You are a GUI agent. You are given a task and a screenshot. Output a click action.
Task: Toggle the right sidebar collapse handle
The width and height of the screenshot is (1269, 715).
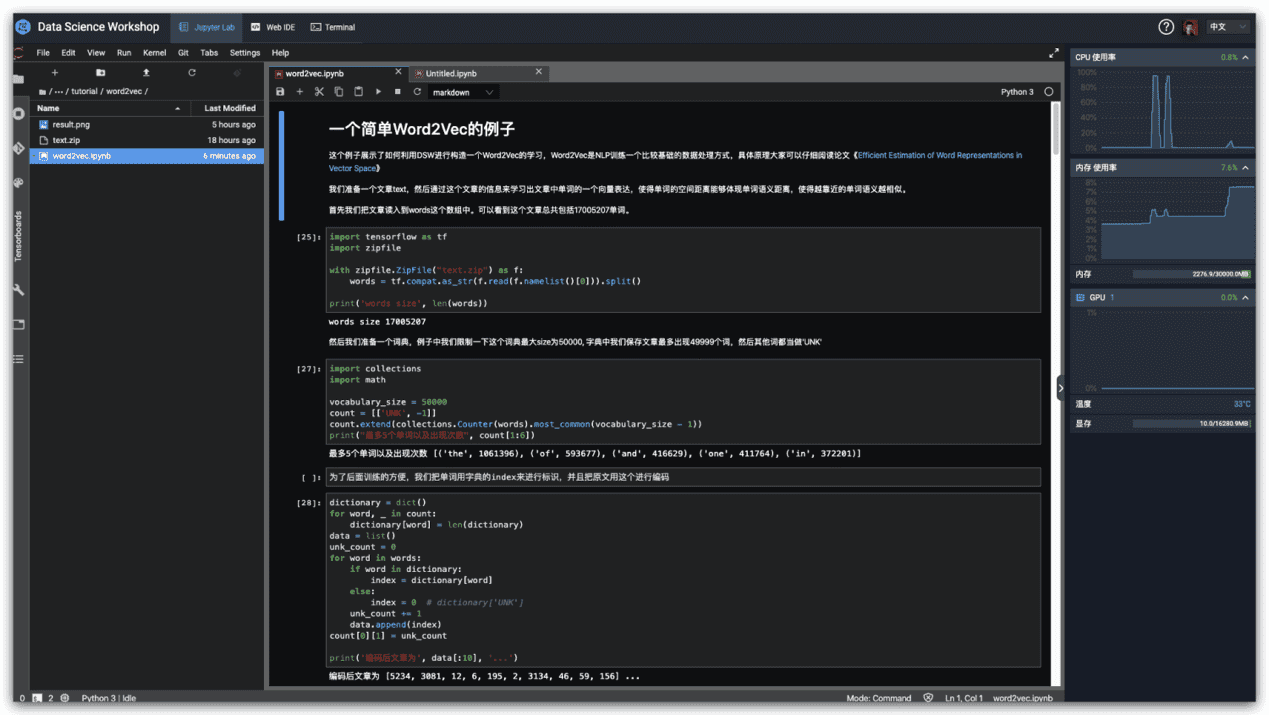1061,388
